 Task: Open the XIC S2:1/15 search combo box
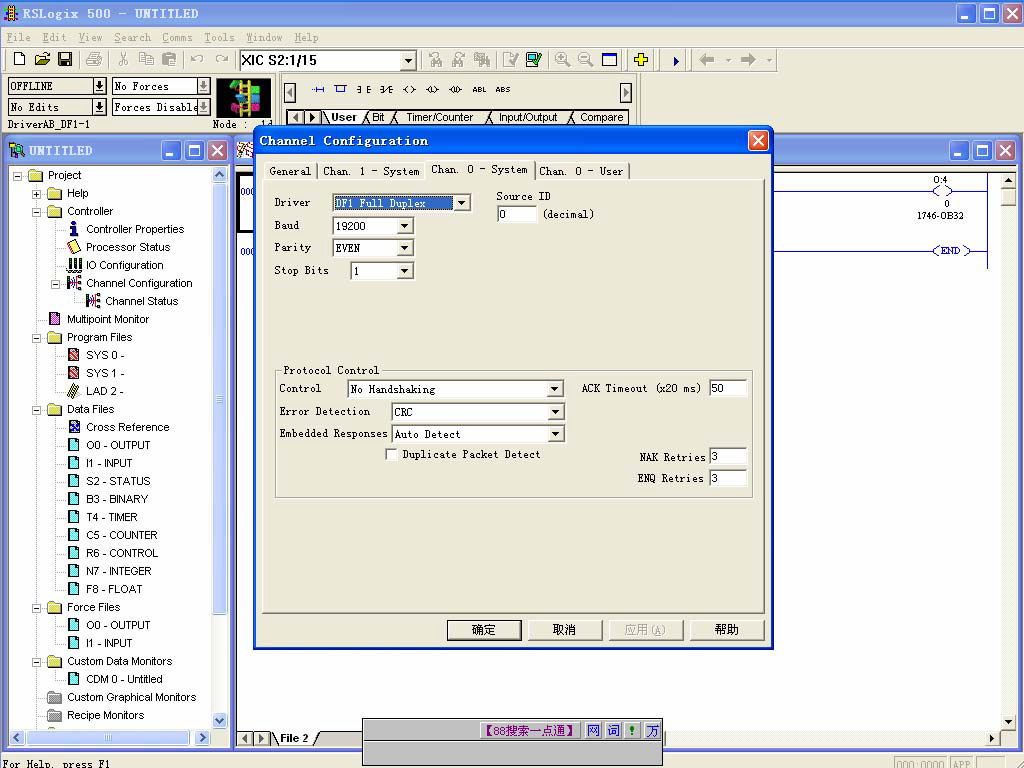coord(408,61)
